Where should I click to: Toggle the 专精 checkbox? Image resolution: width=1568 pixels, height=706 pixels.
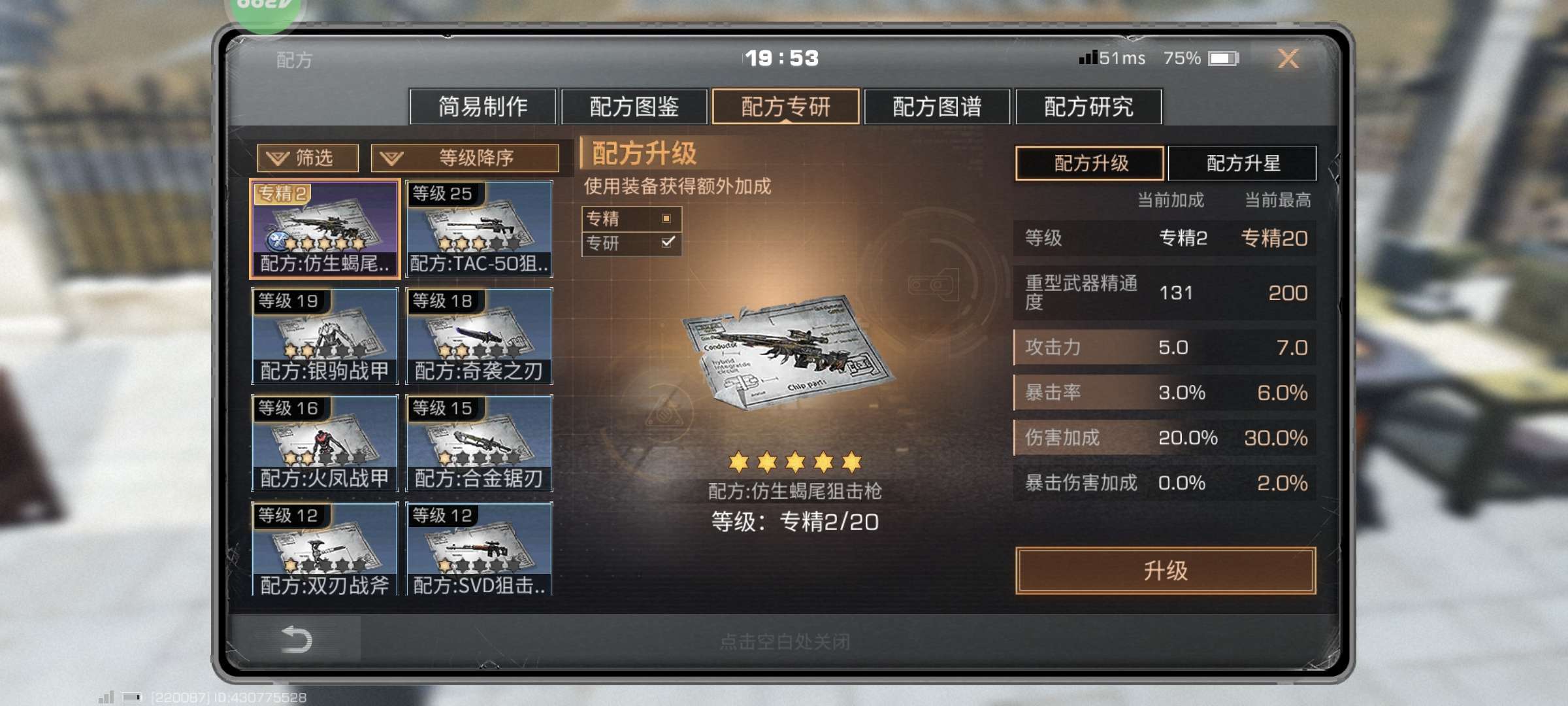pos(666,218)
